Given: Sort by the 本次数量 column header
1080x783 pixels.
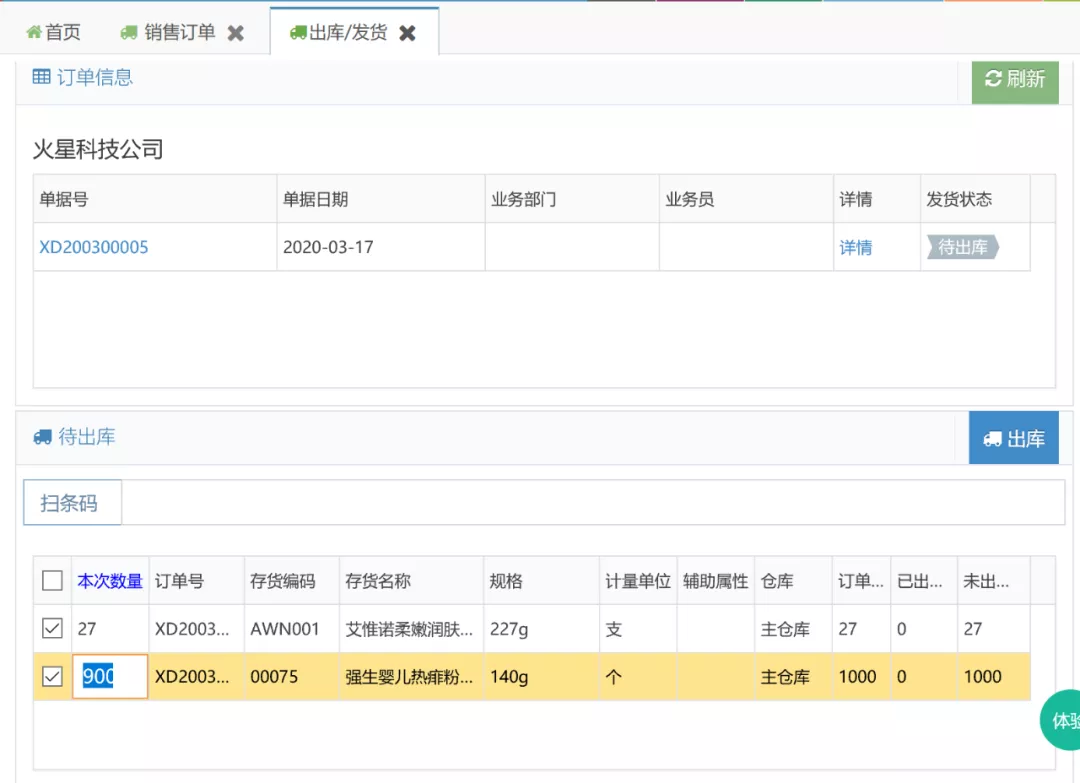Looking at the screenshot, I should coord(110,581).
